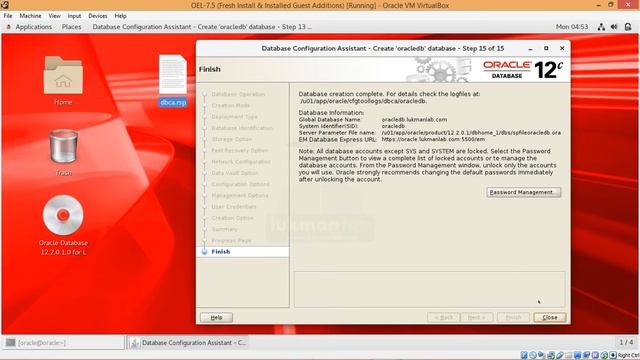Click the Database Operation step
This screenshot has width=640, height=360.
click(238, 94)
